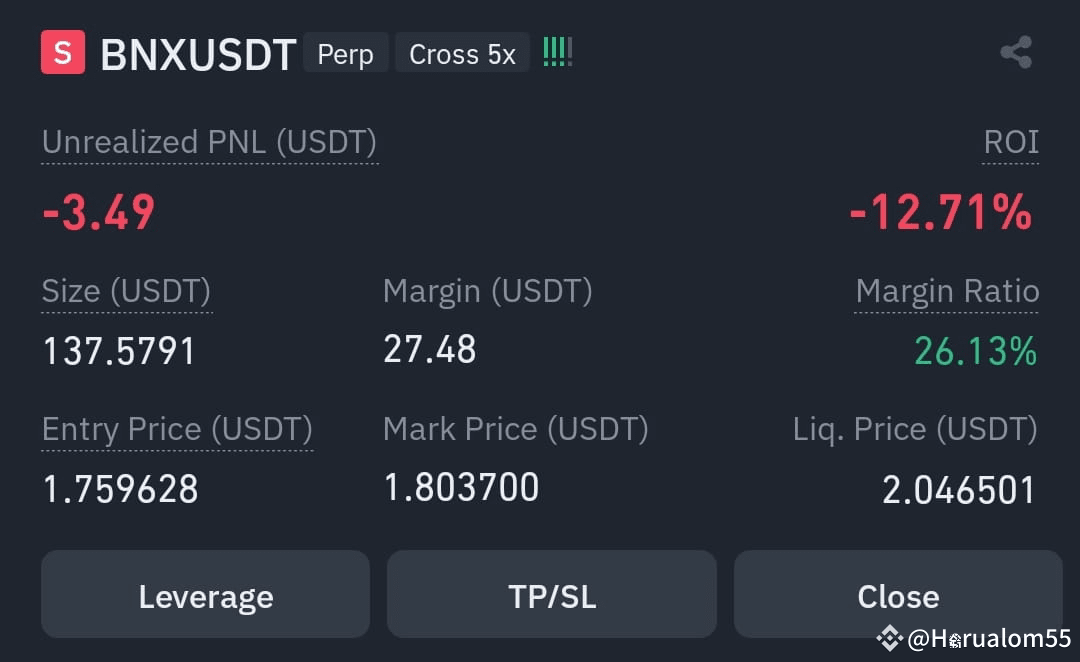Image resolution: width=1080 pixels, height=662 pixels.
Task: Open the green signal bars indicator
Action: click(x=557, y=51)
